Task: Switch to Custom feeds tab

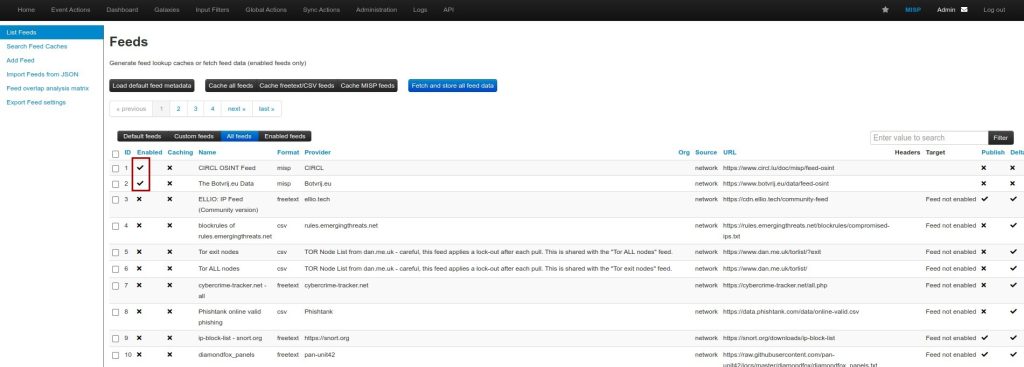Action: pos(193,136)
